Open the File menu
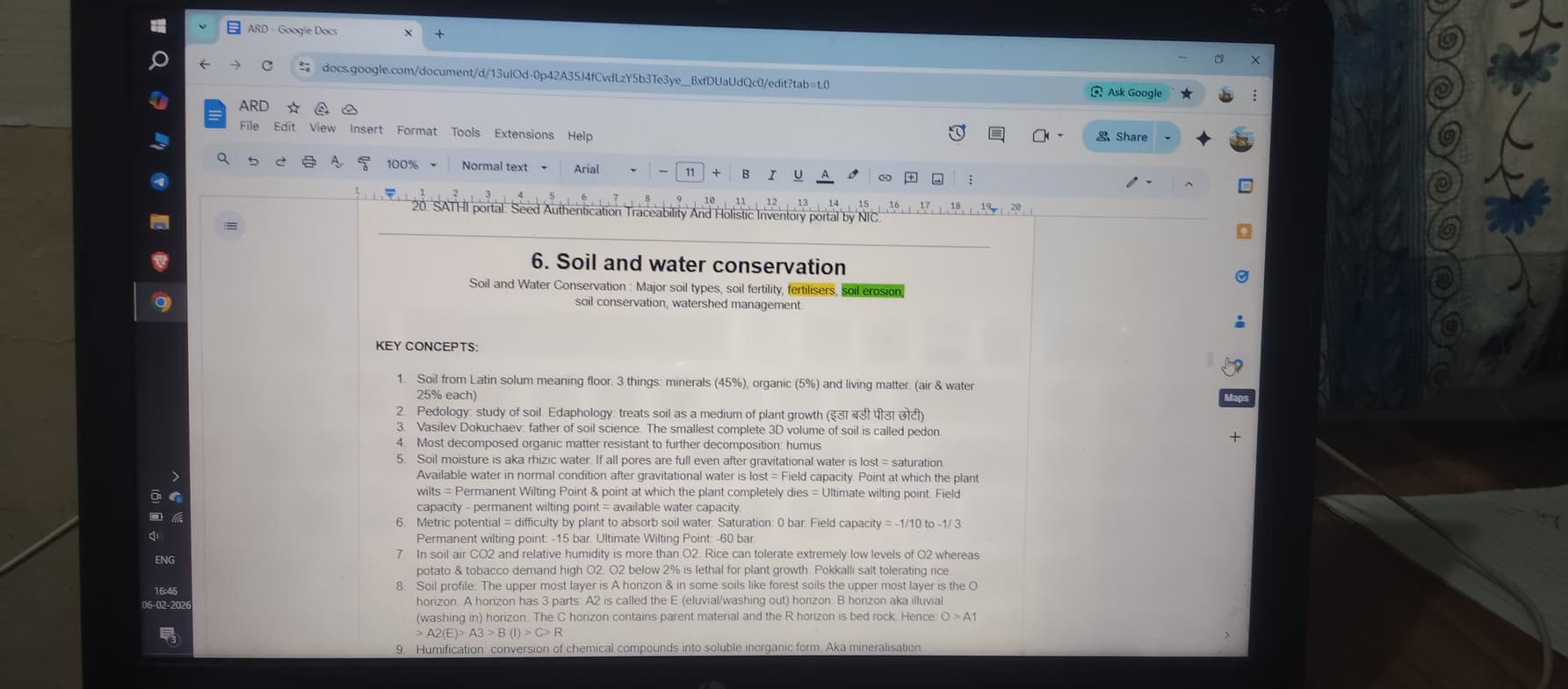This screenshot has height=689, width=1568. pyautogui.click(x=249, y=127)
